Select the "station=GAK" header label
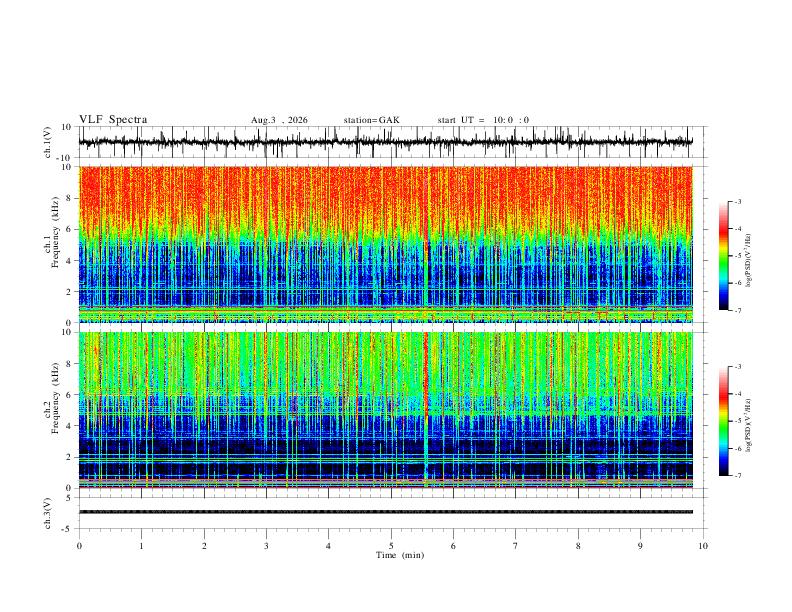 [371, 120]
